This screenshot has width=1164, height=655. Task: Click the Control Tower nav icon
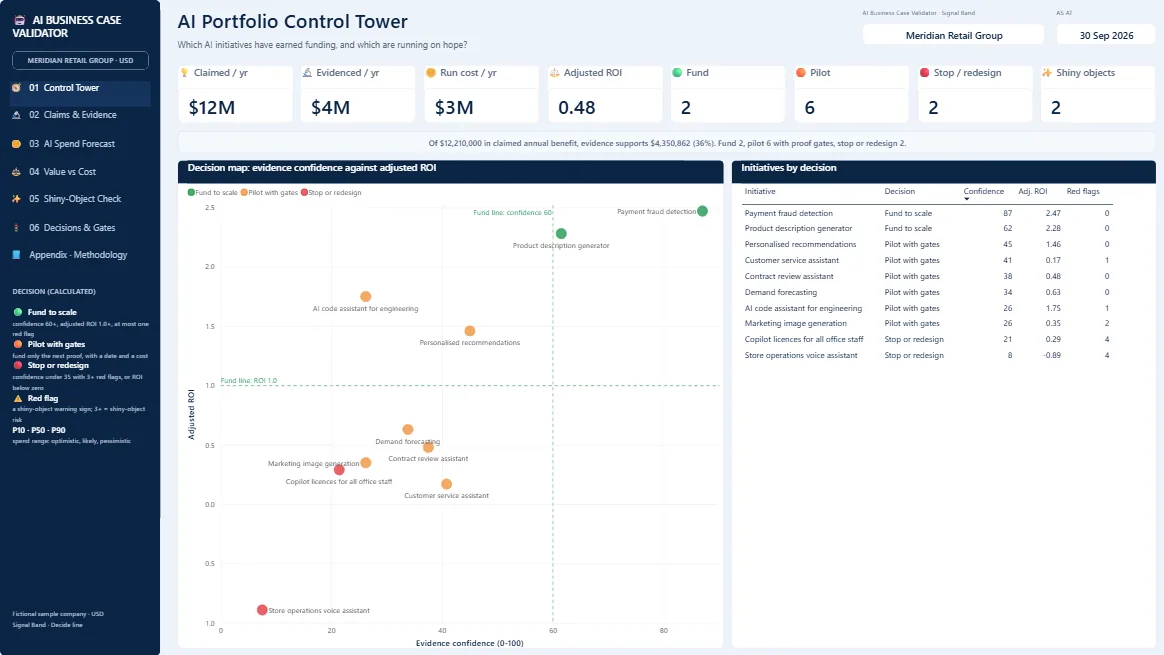[x=16, y=88]
